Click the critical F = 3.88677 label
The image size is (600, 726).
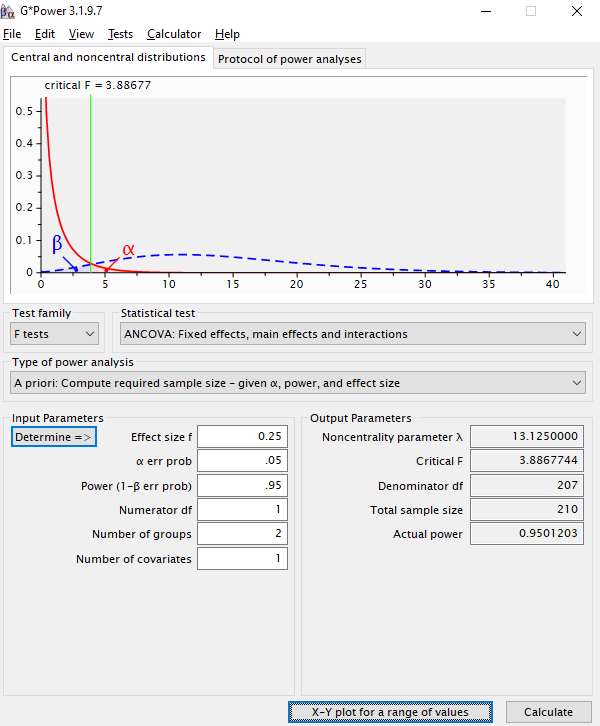tap(98, 85)
